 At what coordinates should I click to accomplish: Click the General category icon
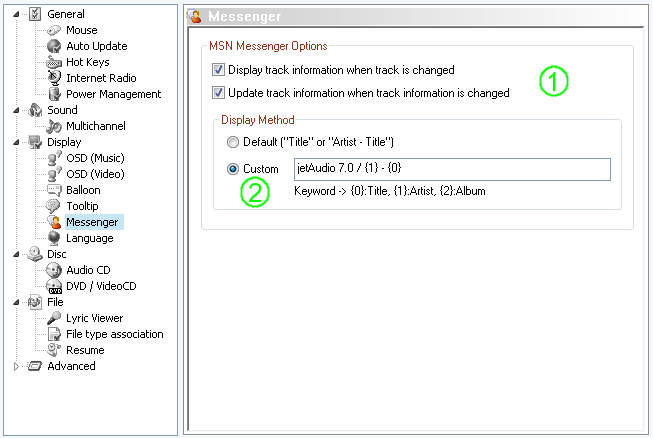click(x=35, y=14)
